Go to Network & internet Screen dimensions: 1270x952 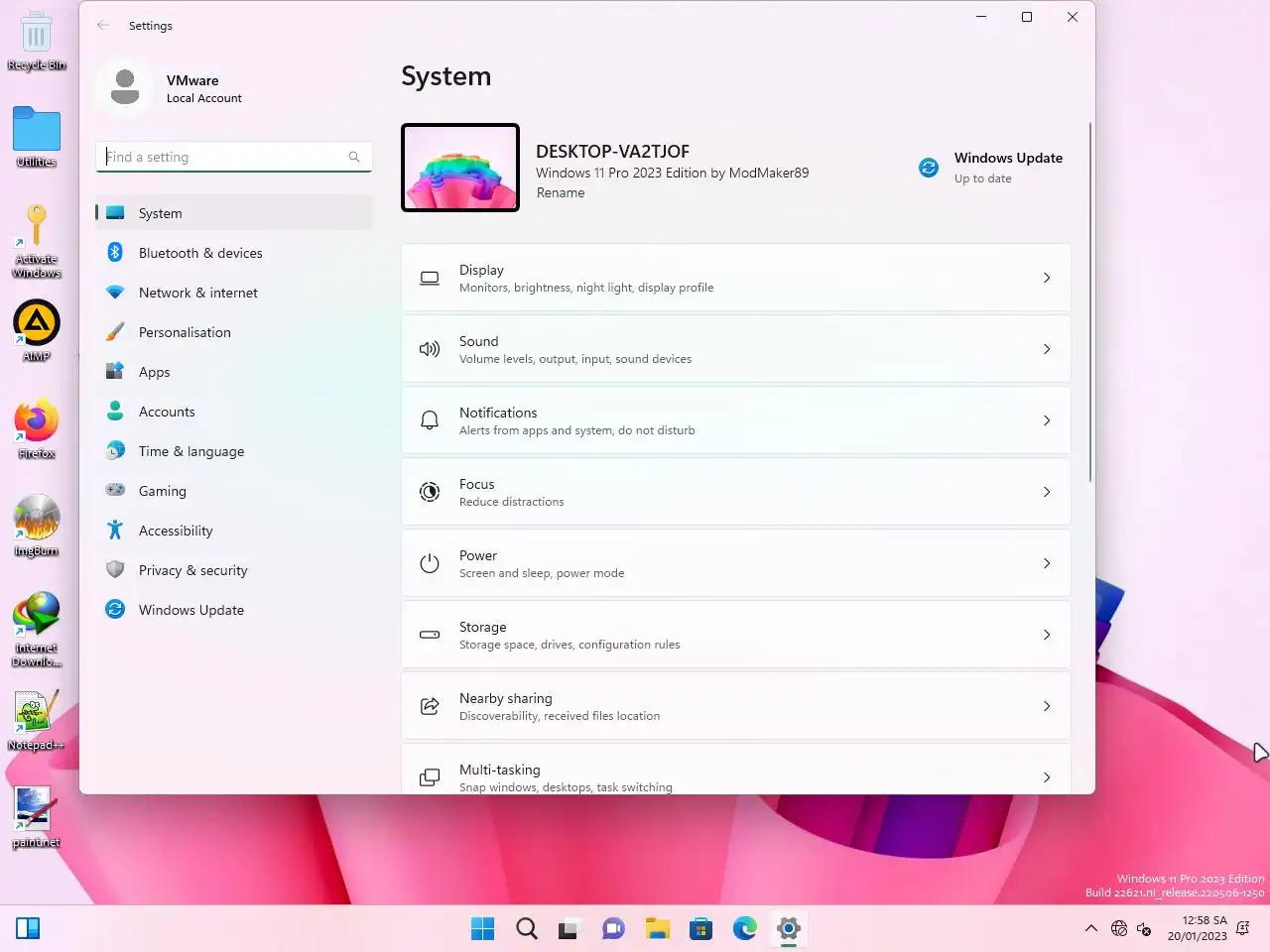pyautogui.click(x=234, y=293)
